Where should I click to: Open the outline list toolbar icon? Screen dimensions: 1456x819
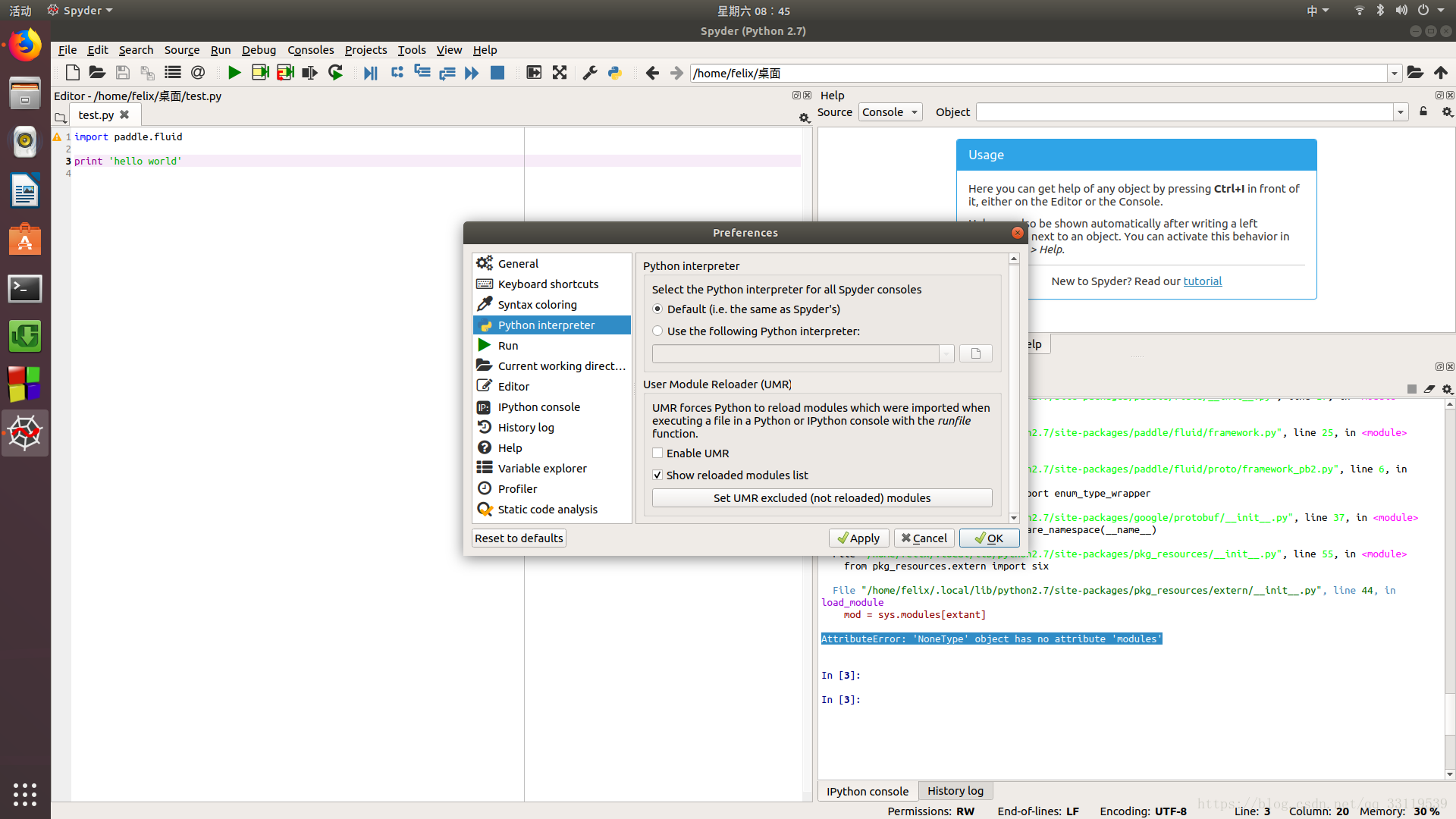pos(173,73)
